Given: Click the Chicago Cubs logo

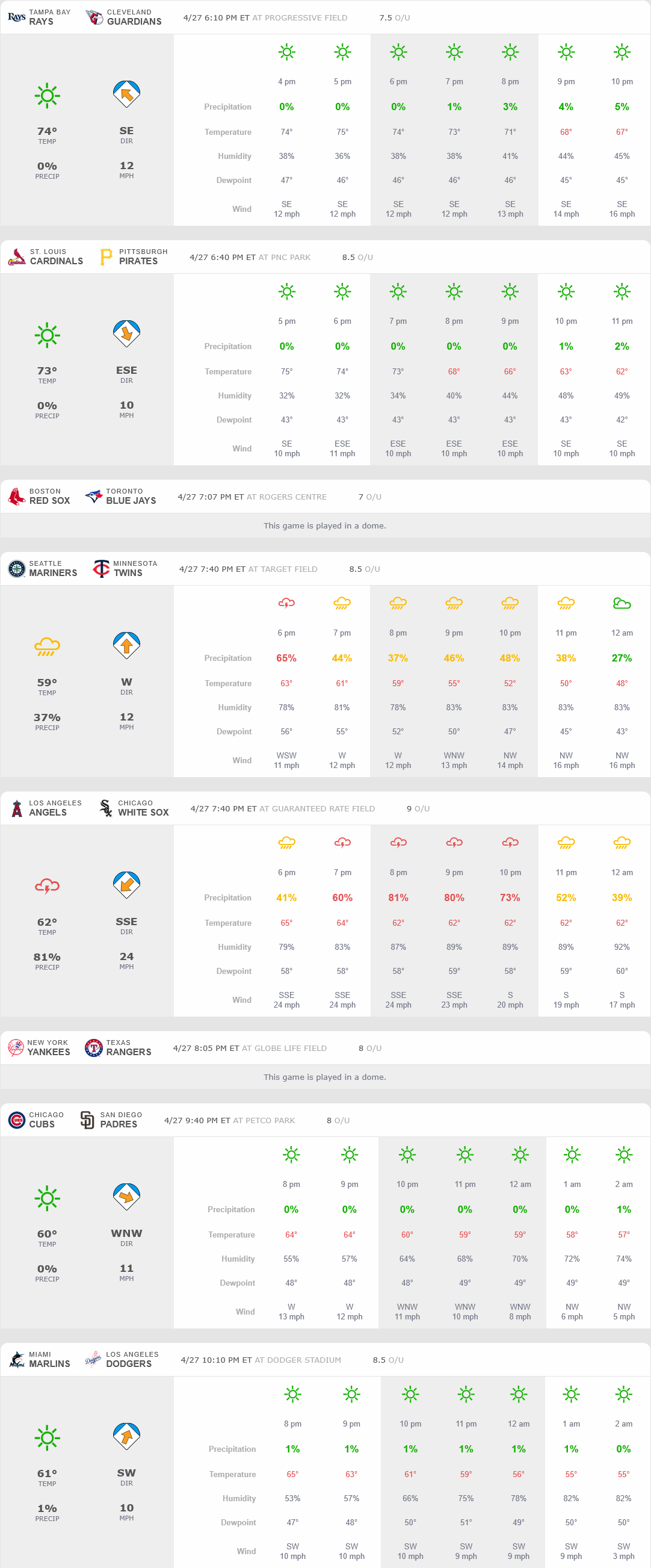Looking at the screenshot, I should click(16, 1120).
